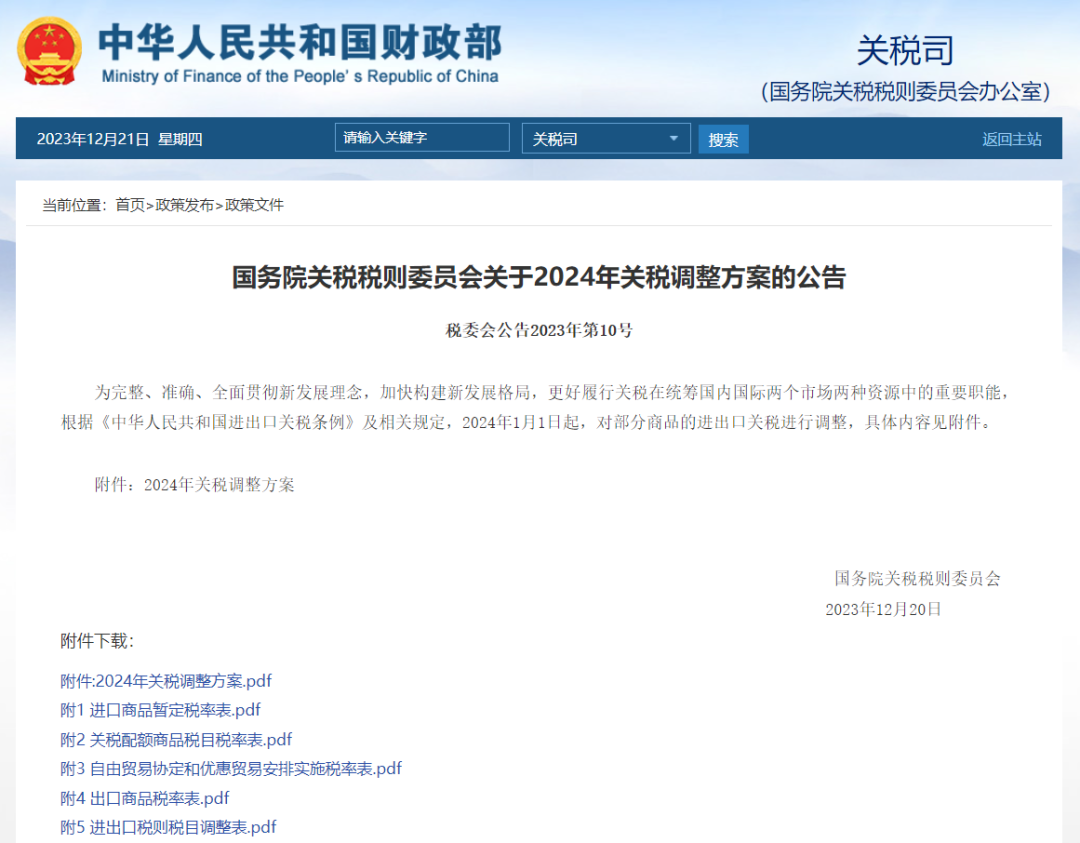
Task: Click the keyword search input field
Action: click(421, 138)
